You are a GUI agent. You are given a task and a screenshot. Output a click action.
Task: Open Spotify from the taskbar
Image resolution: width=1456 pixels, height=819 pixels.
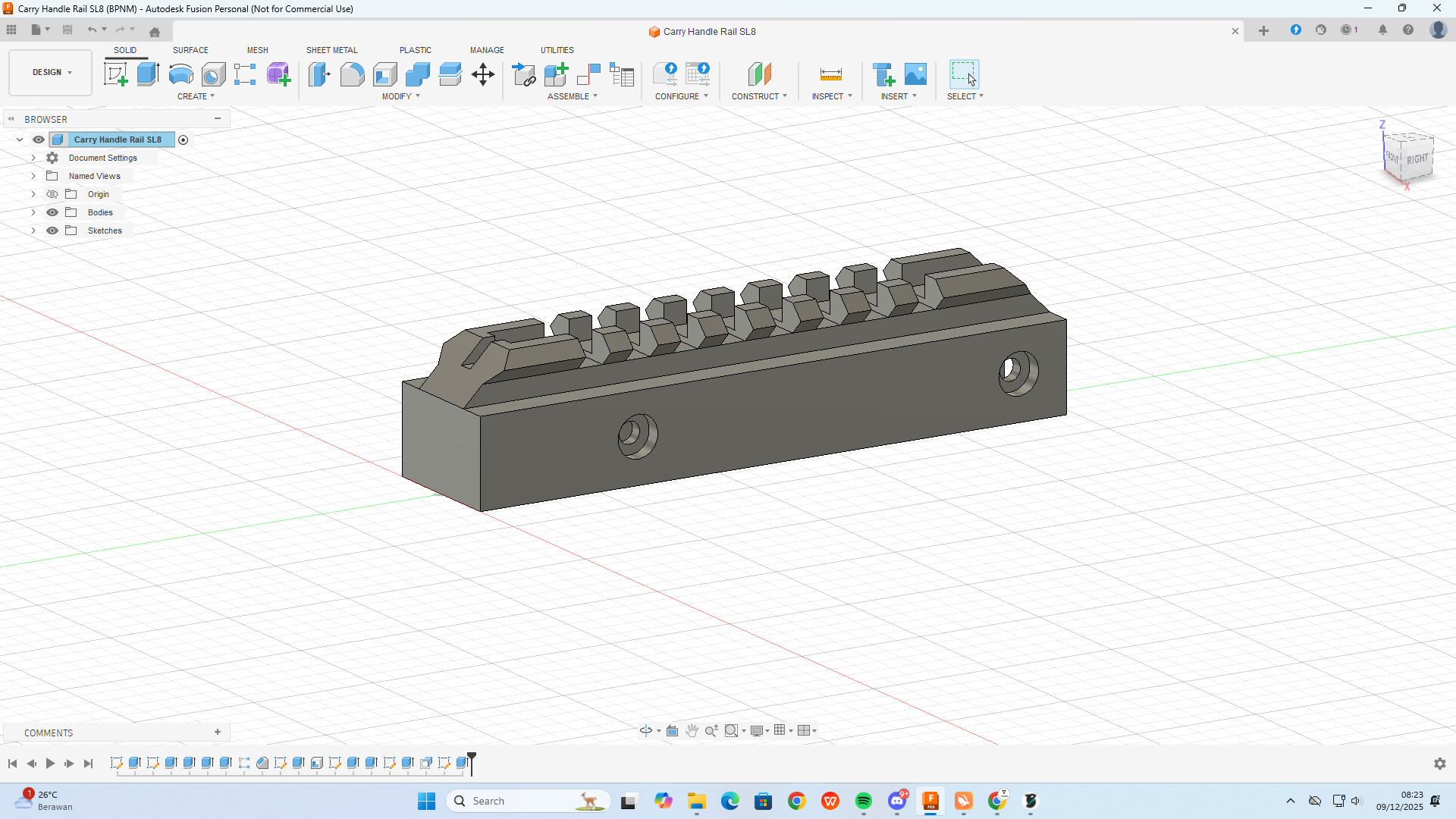coord(863,801)
